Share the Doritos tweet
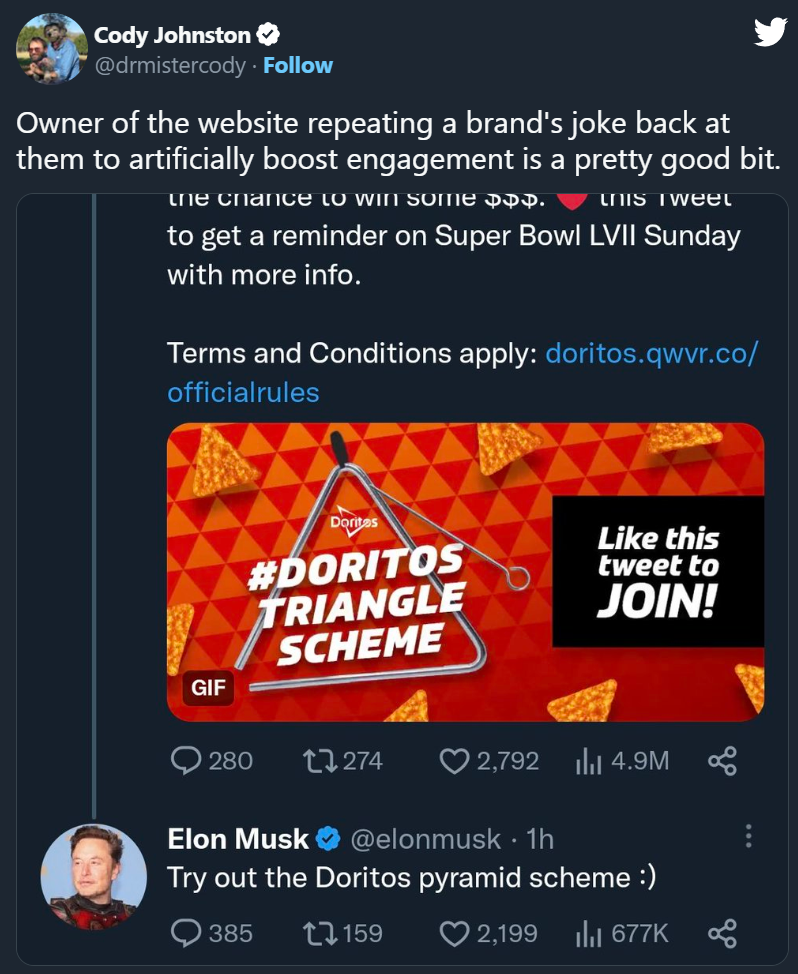Screen dimensions: 798x974 pos(722,761)
